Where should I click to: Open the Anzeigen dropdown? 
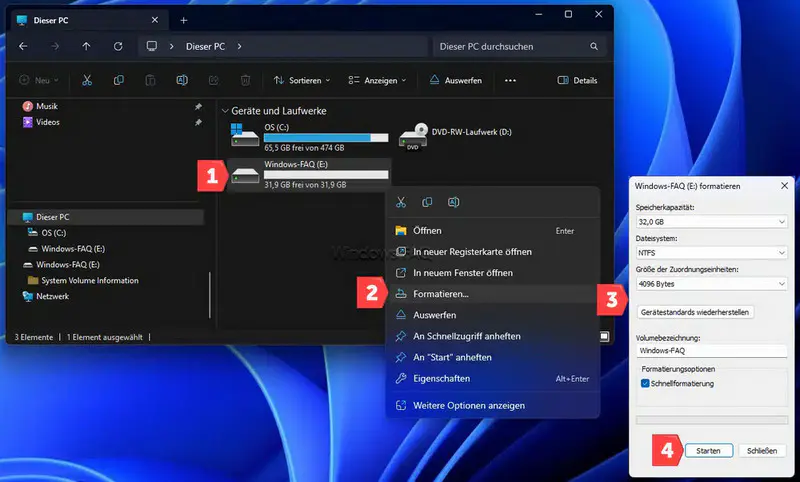point(377,80)
